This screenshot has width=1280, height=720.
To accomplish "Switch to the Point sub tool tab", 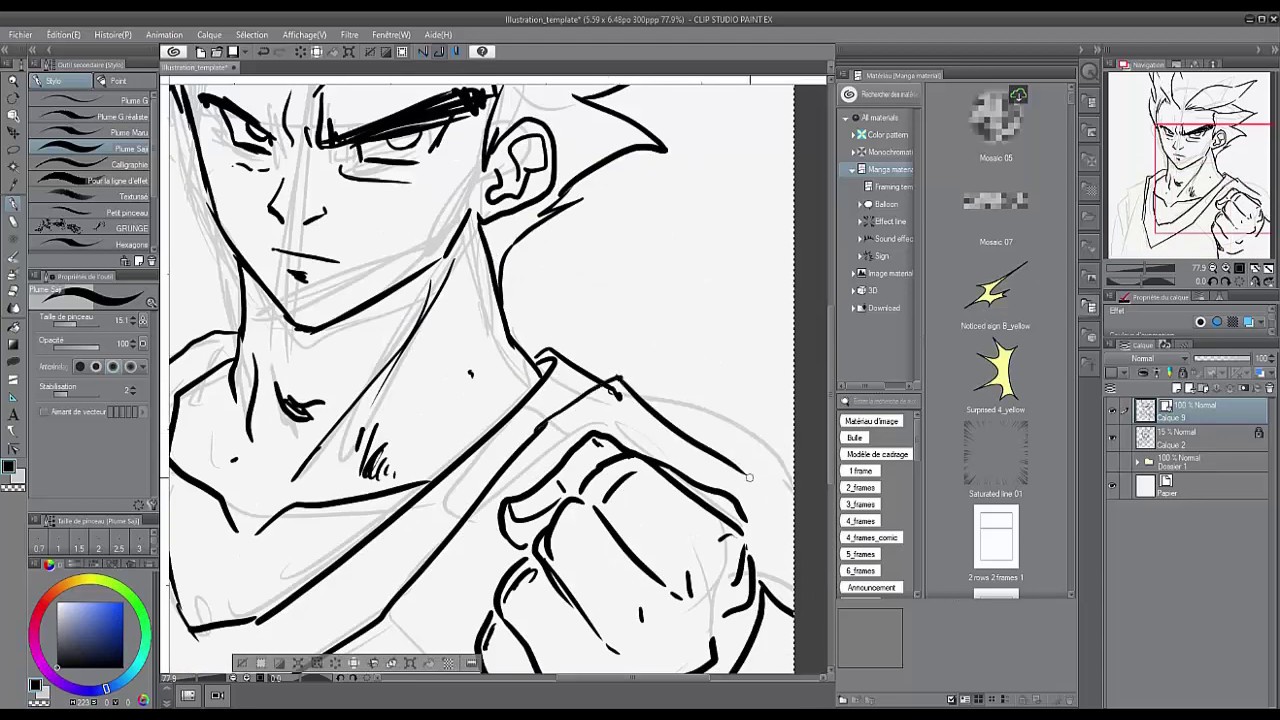I will (125, 81).
